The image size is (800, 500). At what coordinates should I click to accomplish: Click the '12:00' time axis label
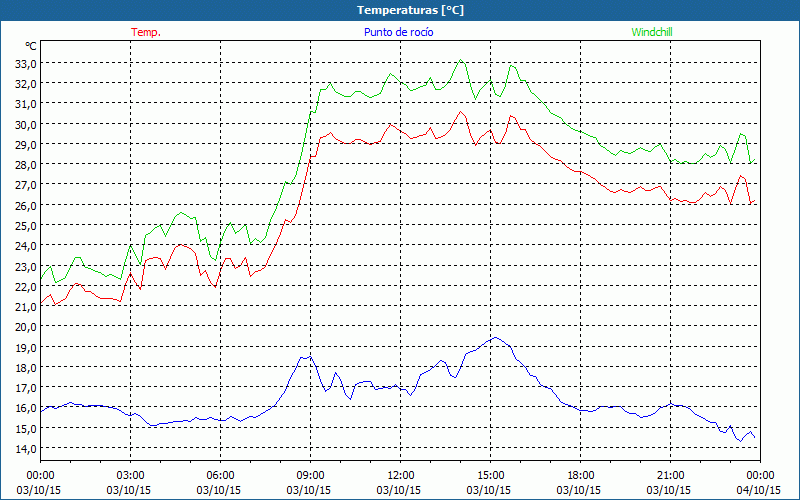[x=401, y=476]
